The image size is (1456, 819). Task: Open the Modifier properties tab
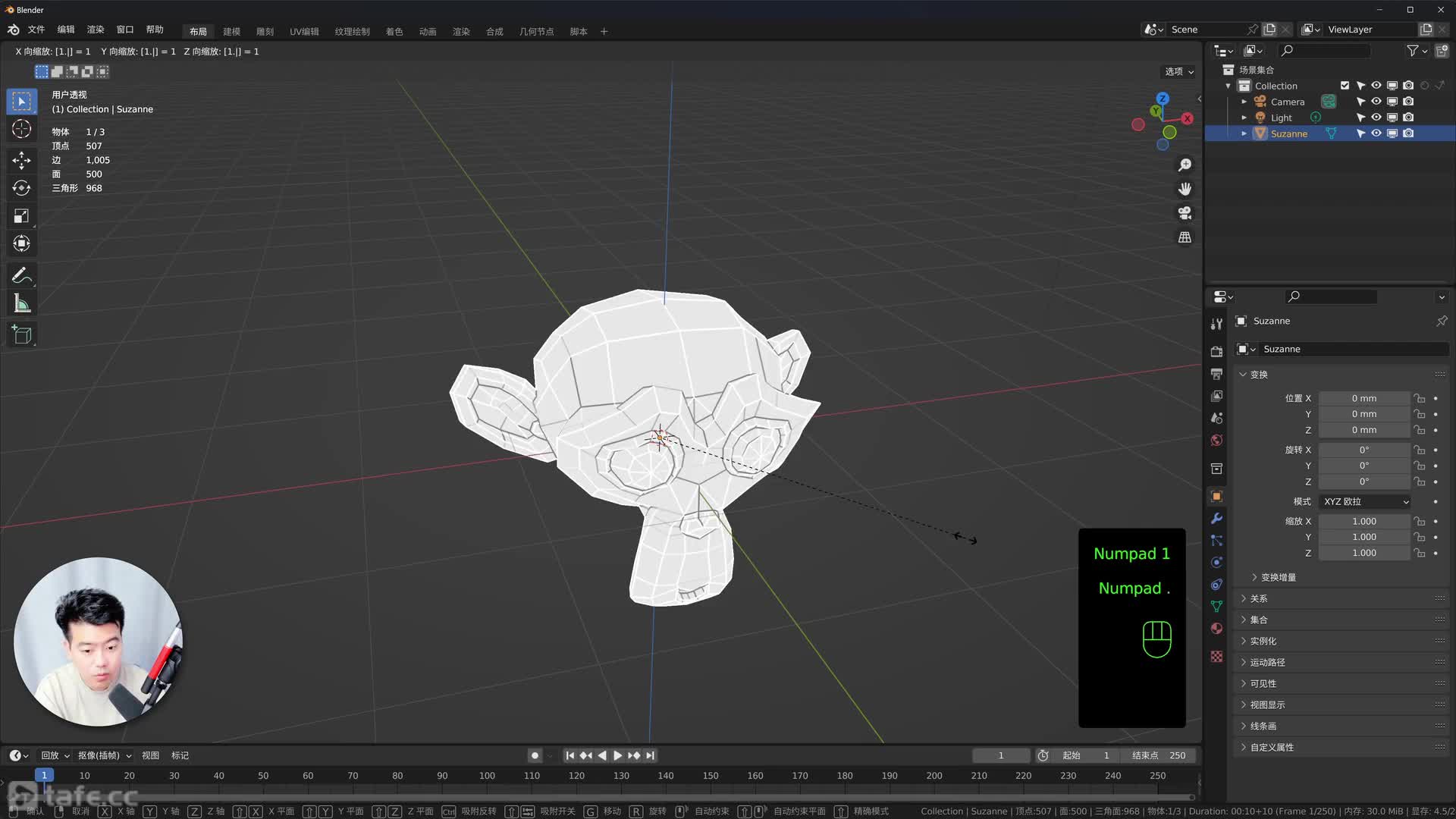coord(1216,519)
